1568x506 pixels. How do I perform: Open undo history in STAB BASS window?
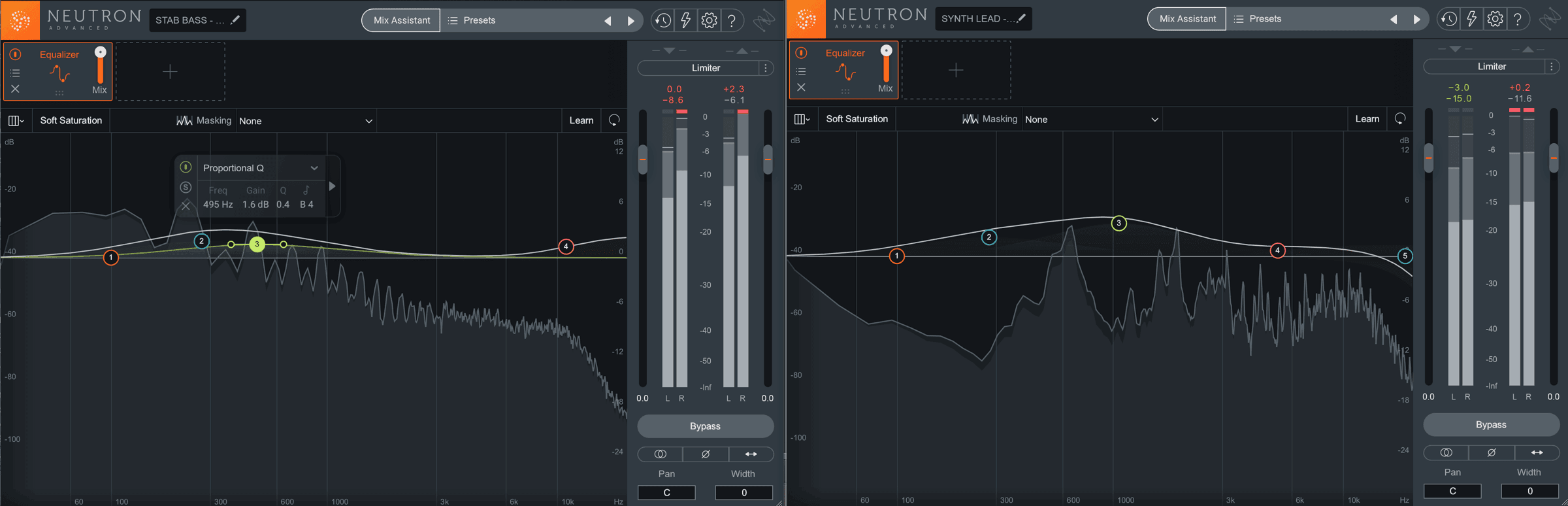(662, 20)
